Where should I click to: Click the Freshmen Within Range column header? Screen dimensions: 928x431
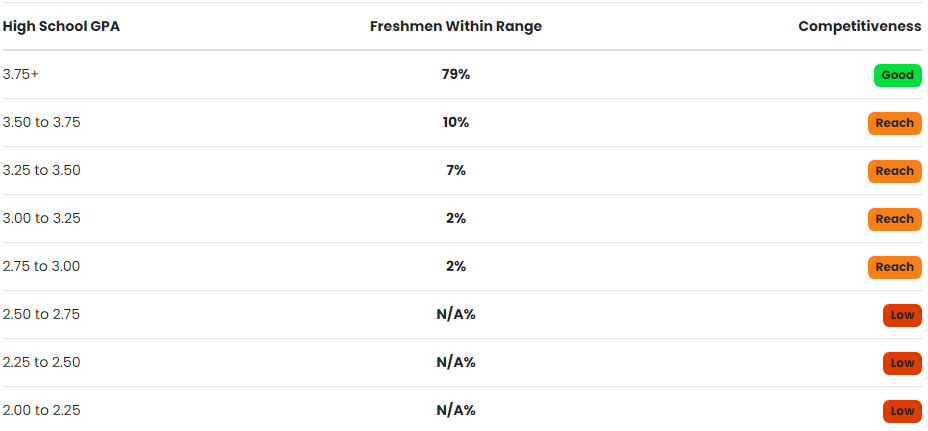(456, 27)
